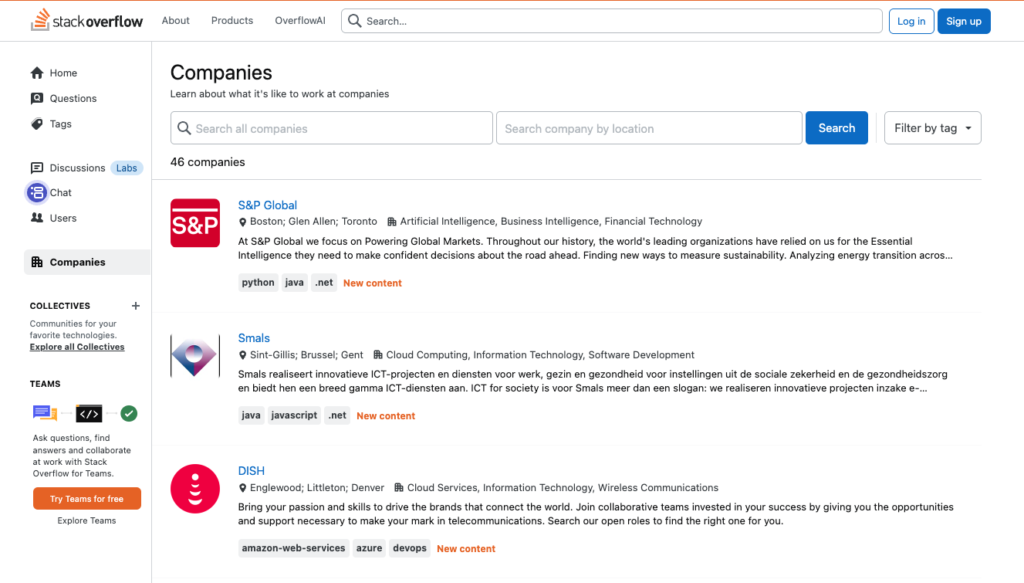Open Smals company logo
Image resolution: width=1024 pixels, height=583 pixels.
coord(195,356)
